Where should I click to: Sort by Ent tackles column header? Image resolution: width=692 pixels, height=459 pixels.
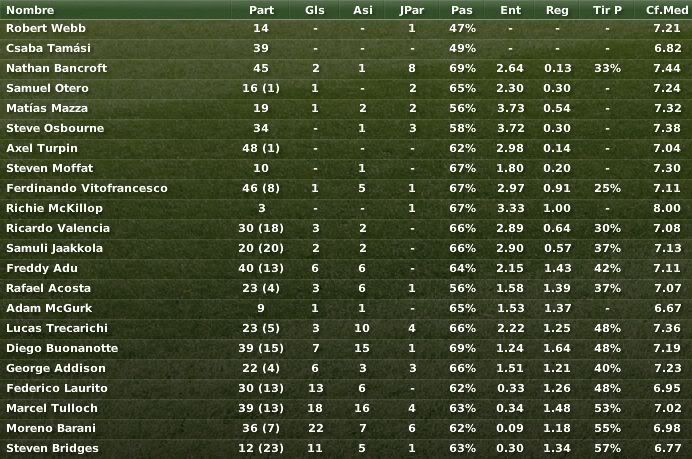coord(511,10)
